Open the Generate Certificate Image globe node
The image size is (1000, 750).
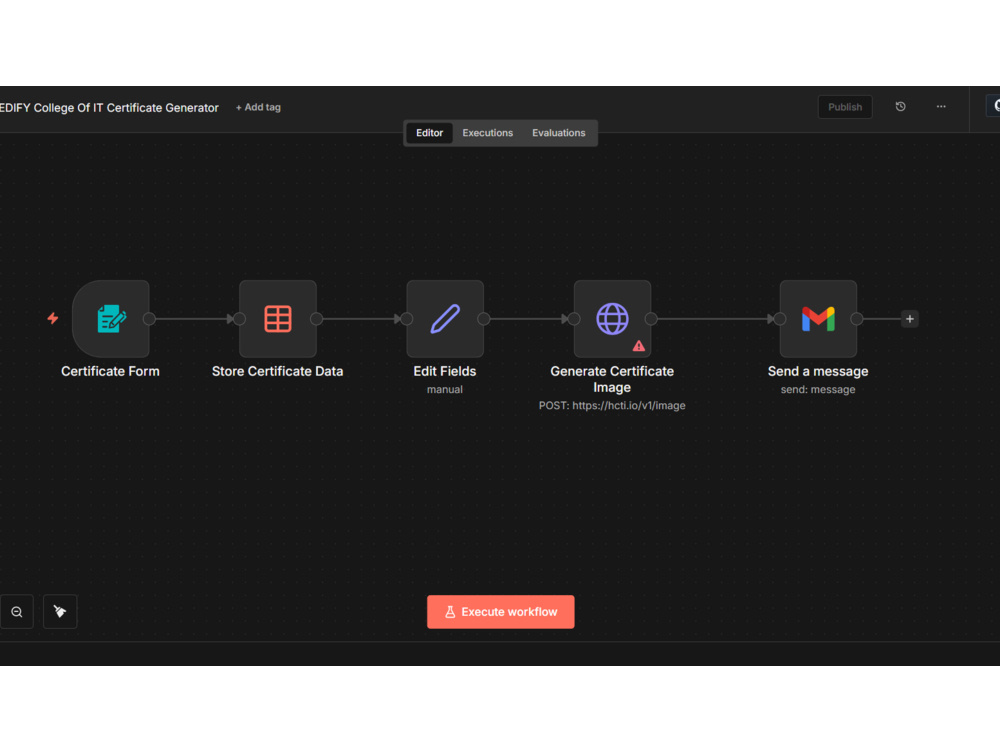pos(612,319)
